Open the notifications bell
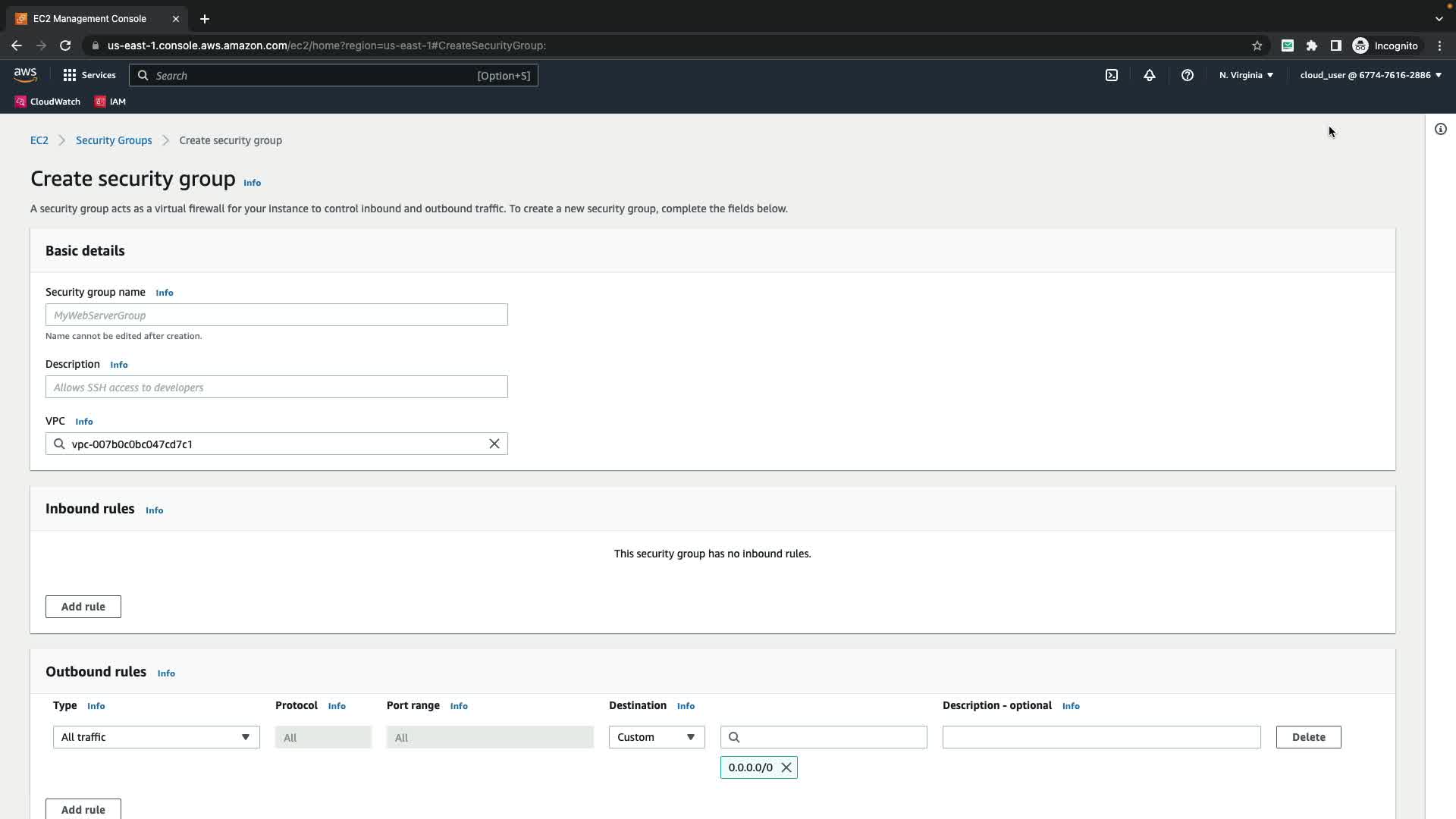Image resolution: width=1456 pixels, height=819 pixels. coord(1149,75)
